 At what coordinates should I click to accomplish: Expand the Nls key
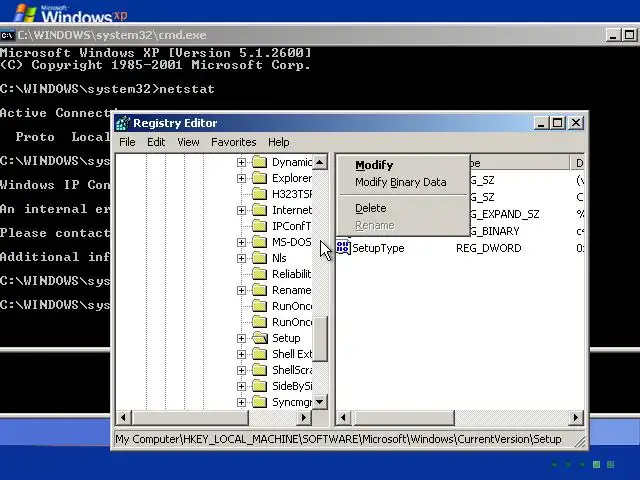(x=241, y=258)
